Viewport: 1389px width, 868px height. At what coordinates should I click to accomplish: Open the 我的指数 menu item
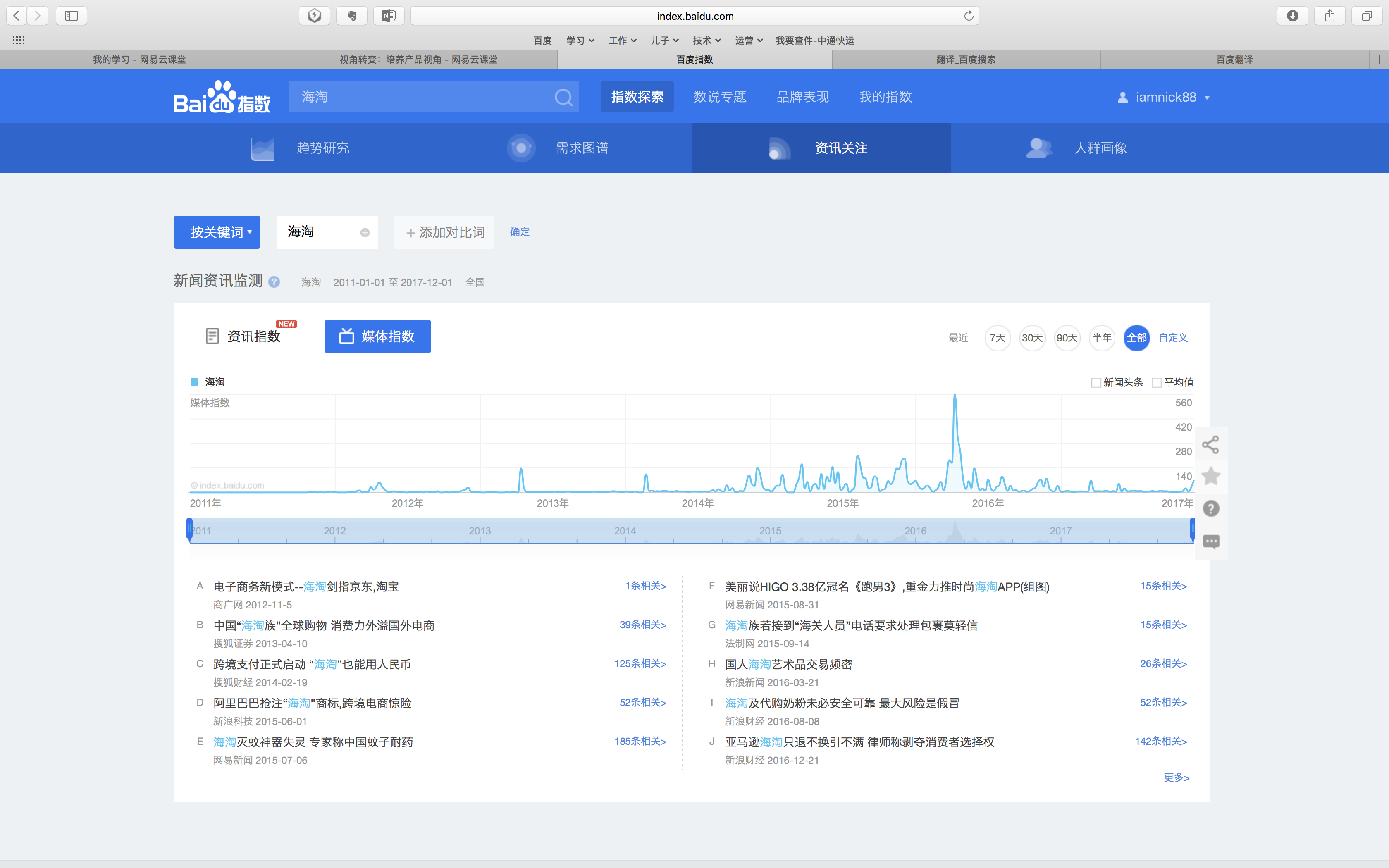885,97
